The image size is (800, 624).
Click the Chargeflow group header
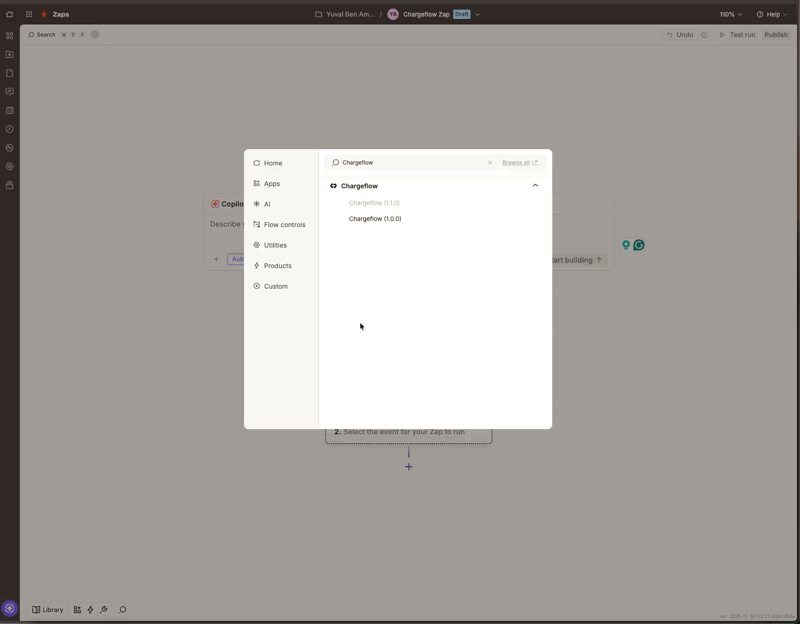[434, 186]
